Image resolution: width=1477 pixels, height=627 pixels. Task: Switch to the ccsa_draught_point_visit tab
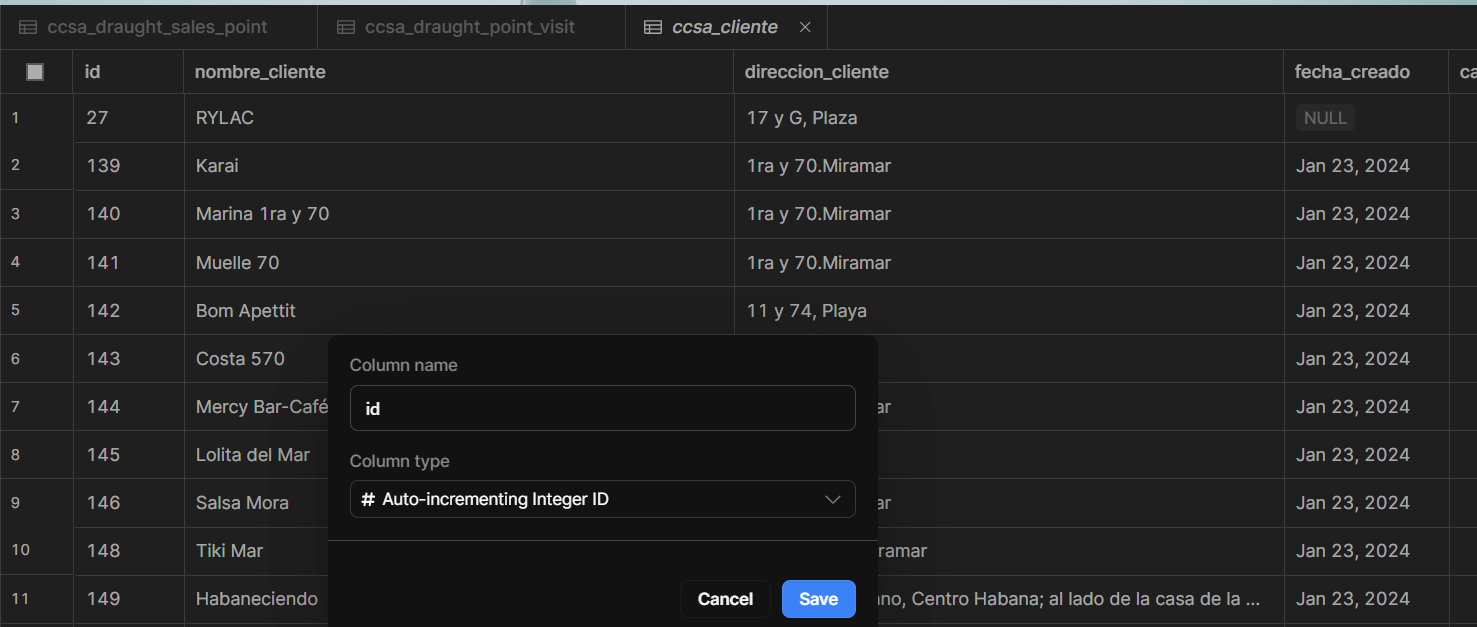click(x=470, y=27)
